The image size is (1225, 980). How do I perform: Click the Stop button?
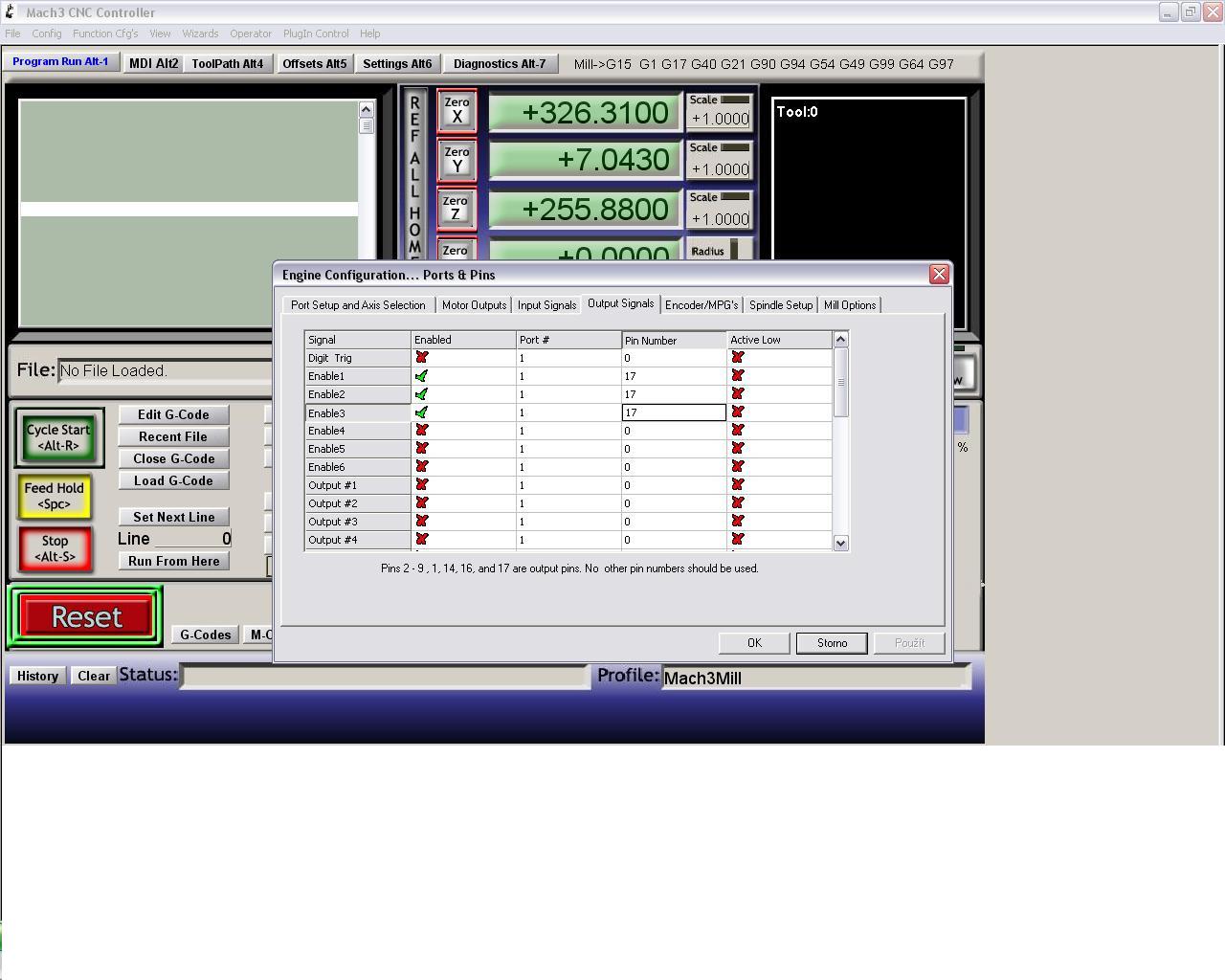55,548
